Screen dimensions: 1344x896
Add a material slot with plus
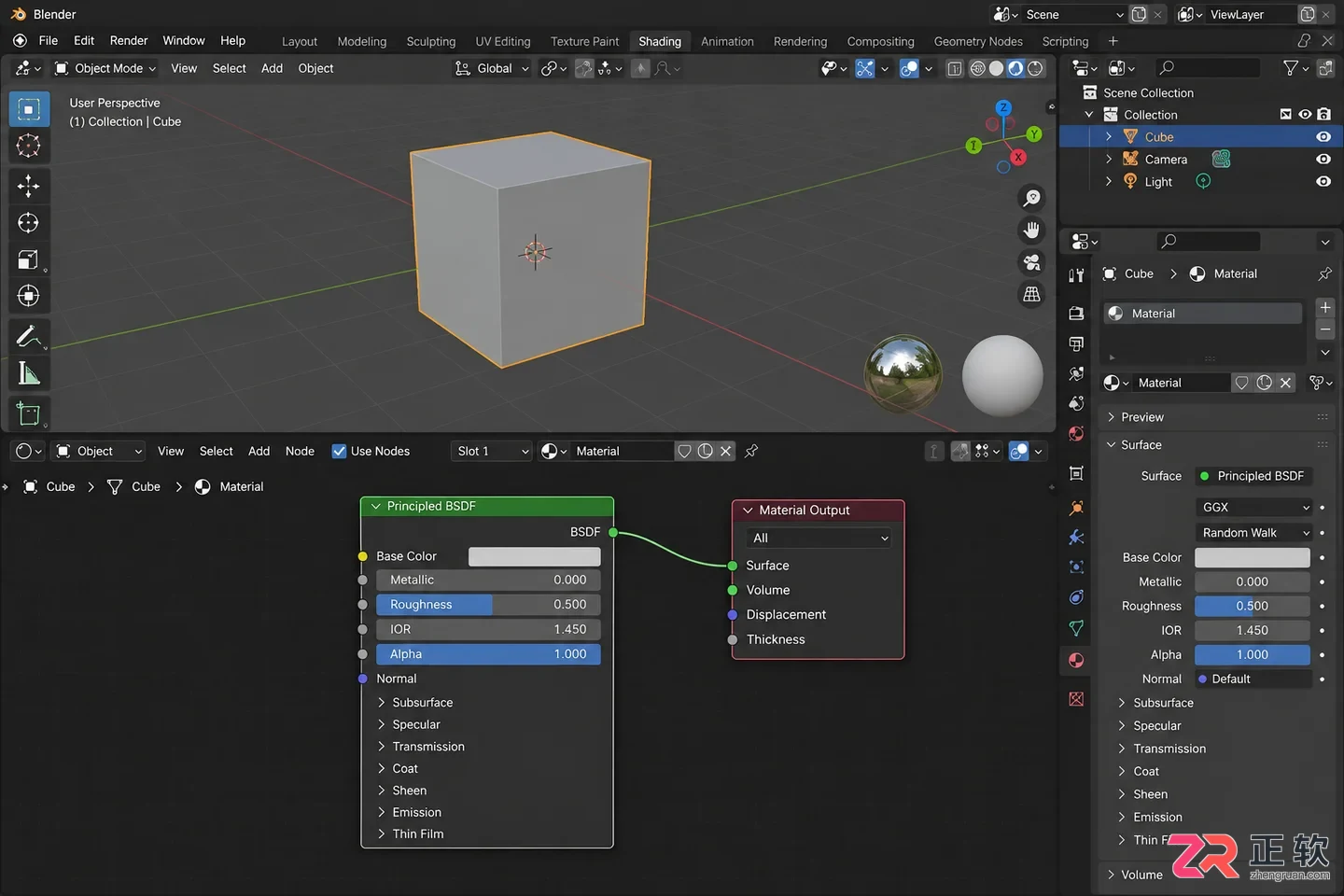tap(1324, 307)
